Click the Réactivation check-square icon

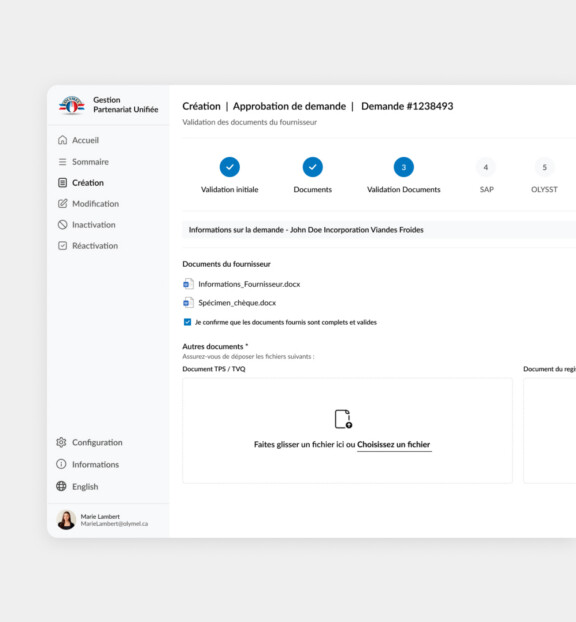(62, 246)
